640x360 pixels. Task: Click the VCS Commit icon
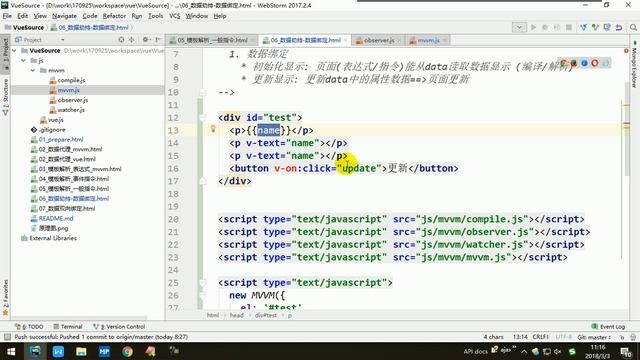tap(595, 27)
